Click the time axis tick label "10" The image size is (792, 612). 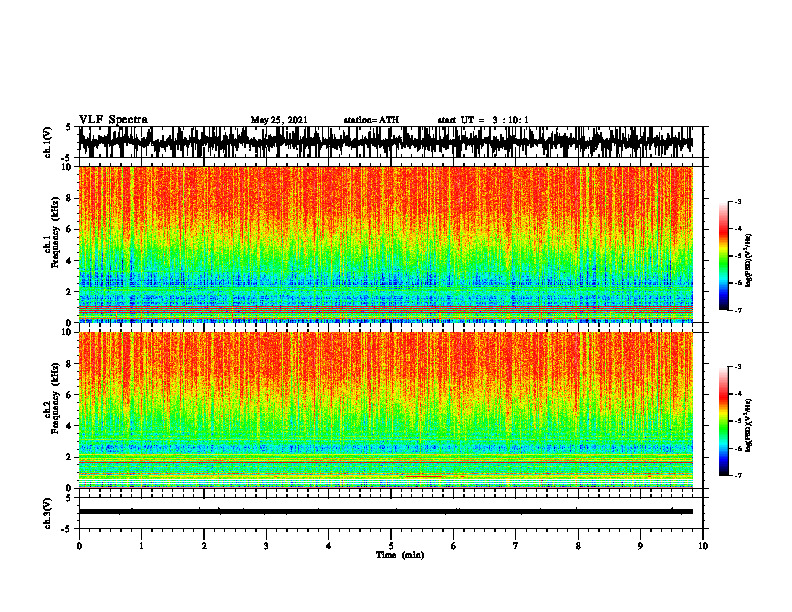pyautogui.click(x=703, y=546)
